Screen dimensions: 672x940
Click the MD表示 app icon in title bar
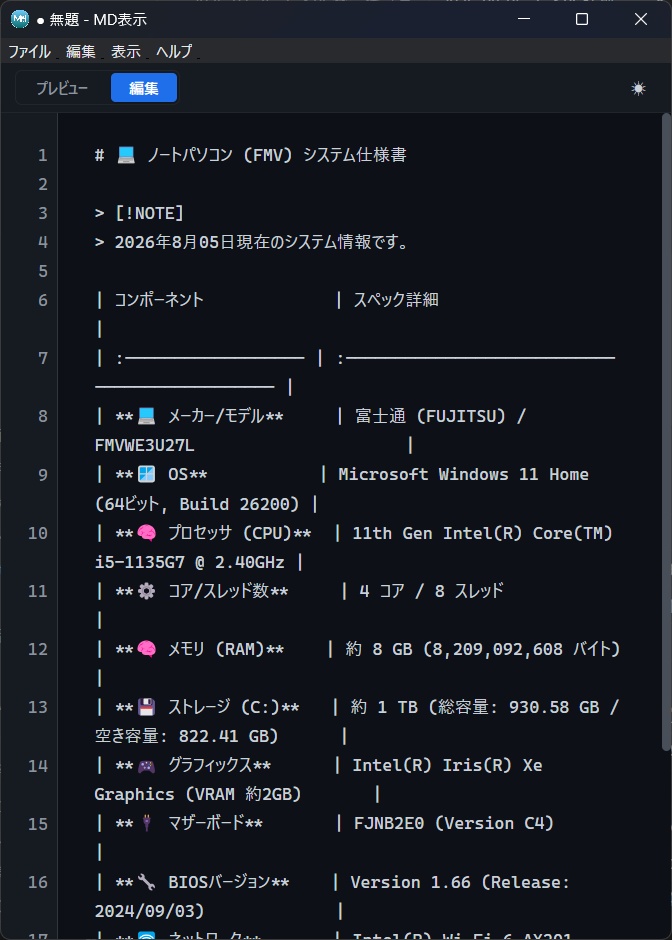tap(20, 19)
